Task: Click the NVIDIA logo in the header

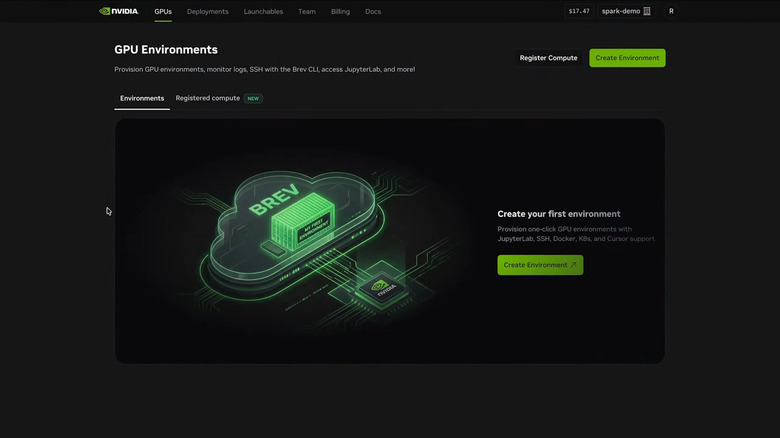Action: [x=119, y=11]
